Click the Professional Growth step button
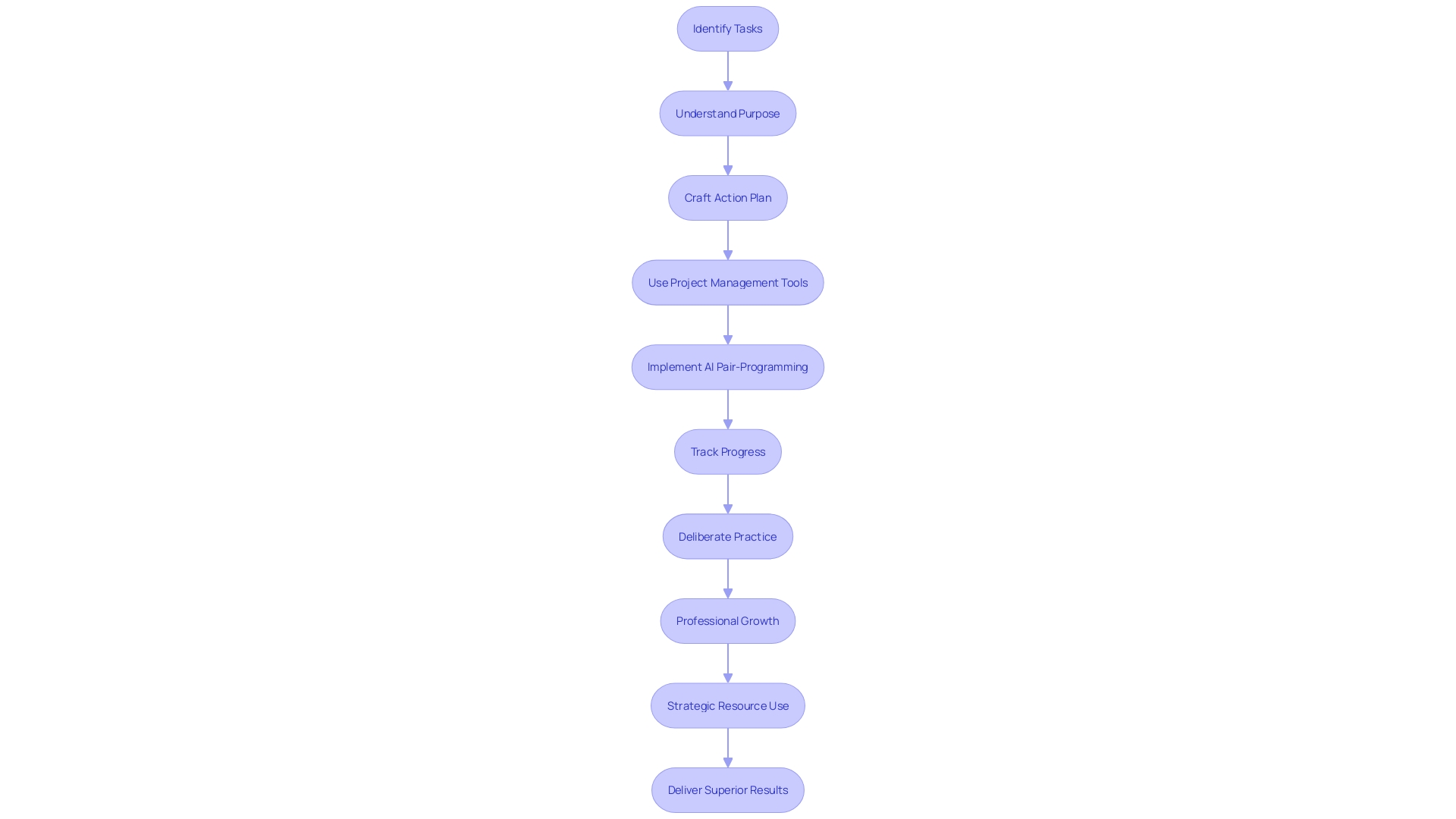This screenshot has height=819, width=1456. 728,620
